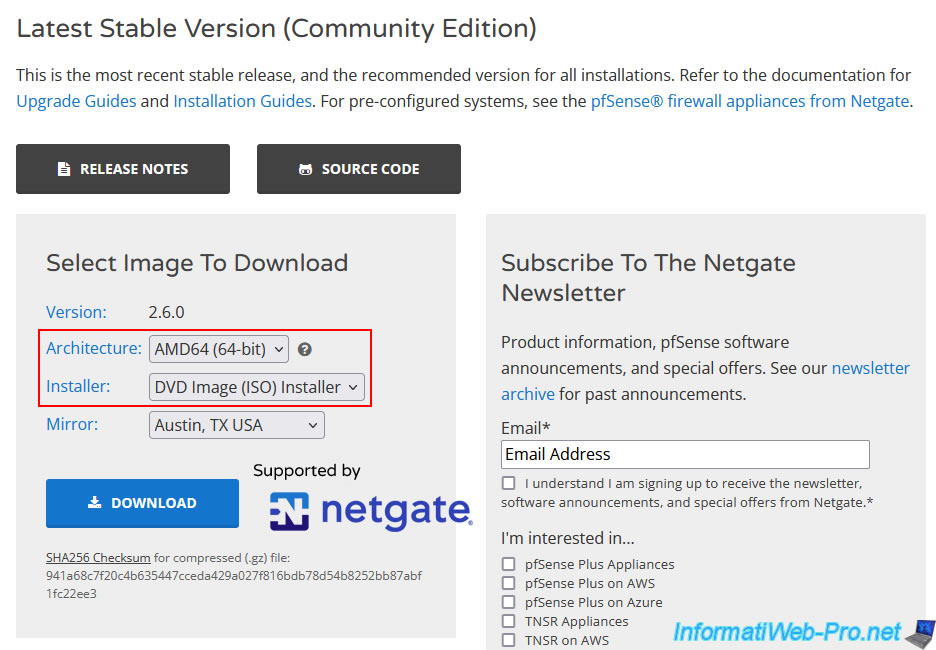Image resolution: width=936 pixels, height=650 pixels.
Task: Expand the Installer dropdown (DVD Image ISO)
Action: [x=257, y=387]
